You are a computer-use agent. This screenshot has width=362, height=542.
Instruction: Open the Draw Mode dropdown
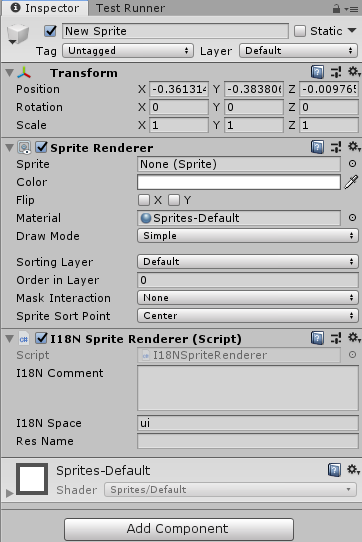[x=248, y=236]
